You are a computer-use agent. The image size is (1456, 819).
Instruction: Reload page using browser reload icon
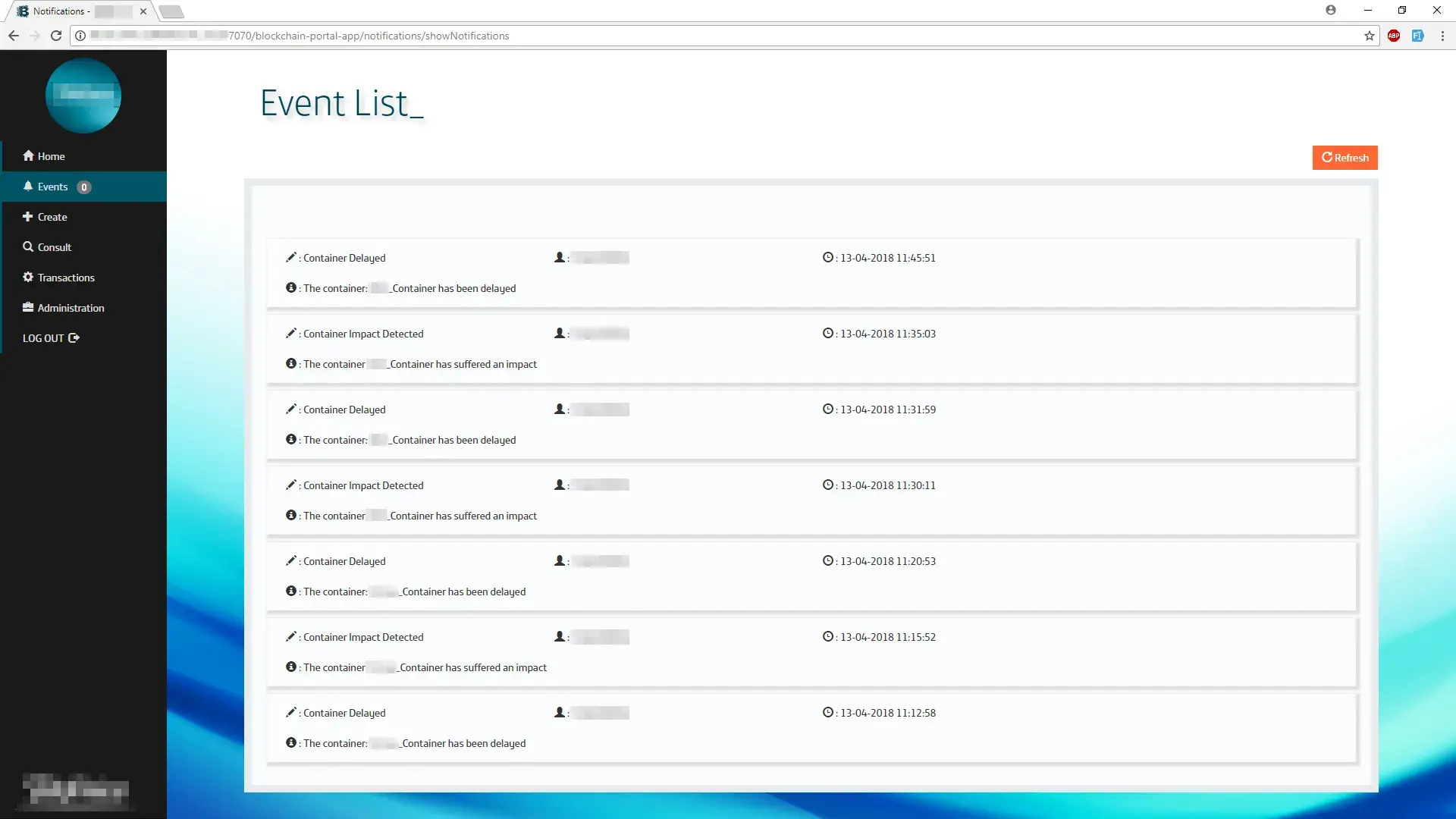pos(55,36)
